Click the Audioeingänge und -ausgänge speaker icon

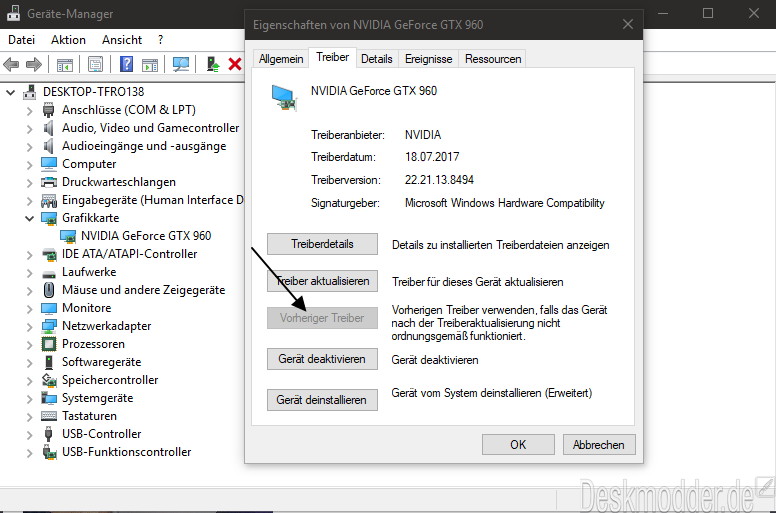pos(48,146)
